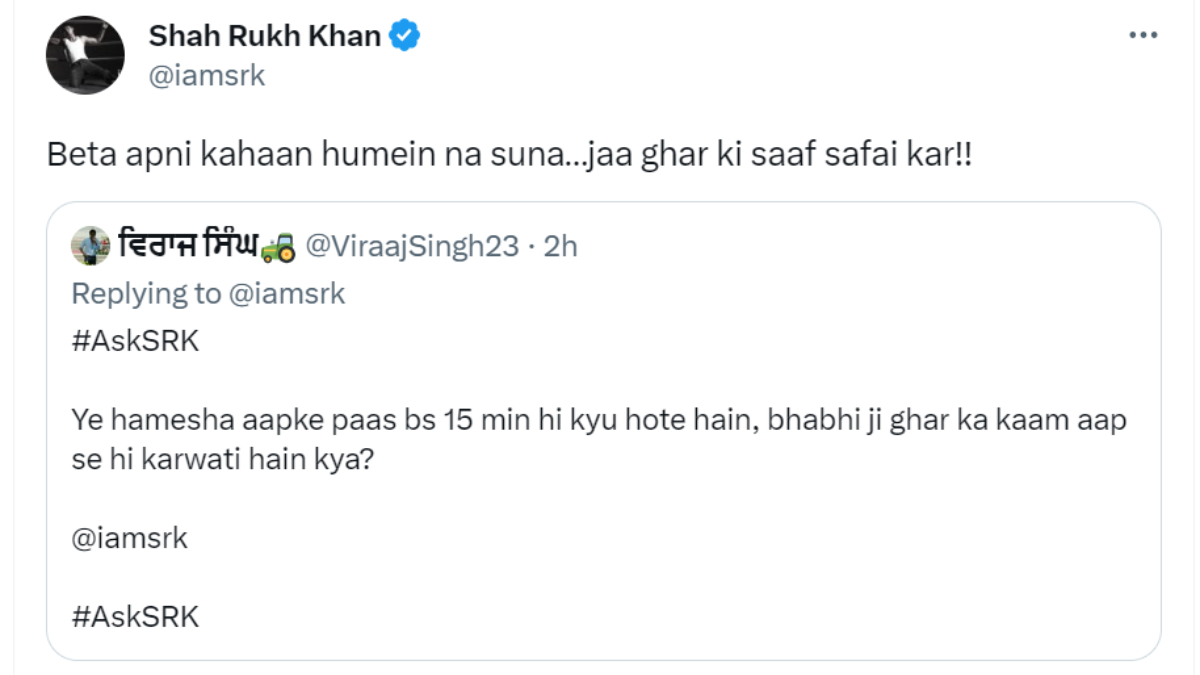Open the @ViraajSingh23 profile handle
Viewport: 1200px width, 675px height.
pyautogui.click(x=411, y=246)
